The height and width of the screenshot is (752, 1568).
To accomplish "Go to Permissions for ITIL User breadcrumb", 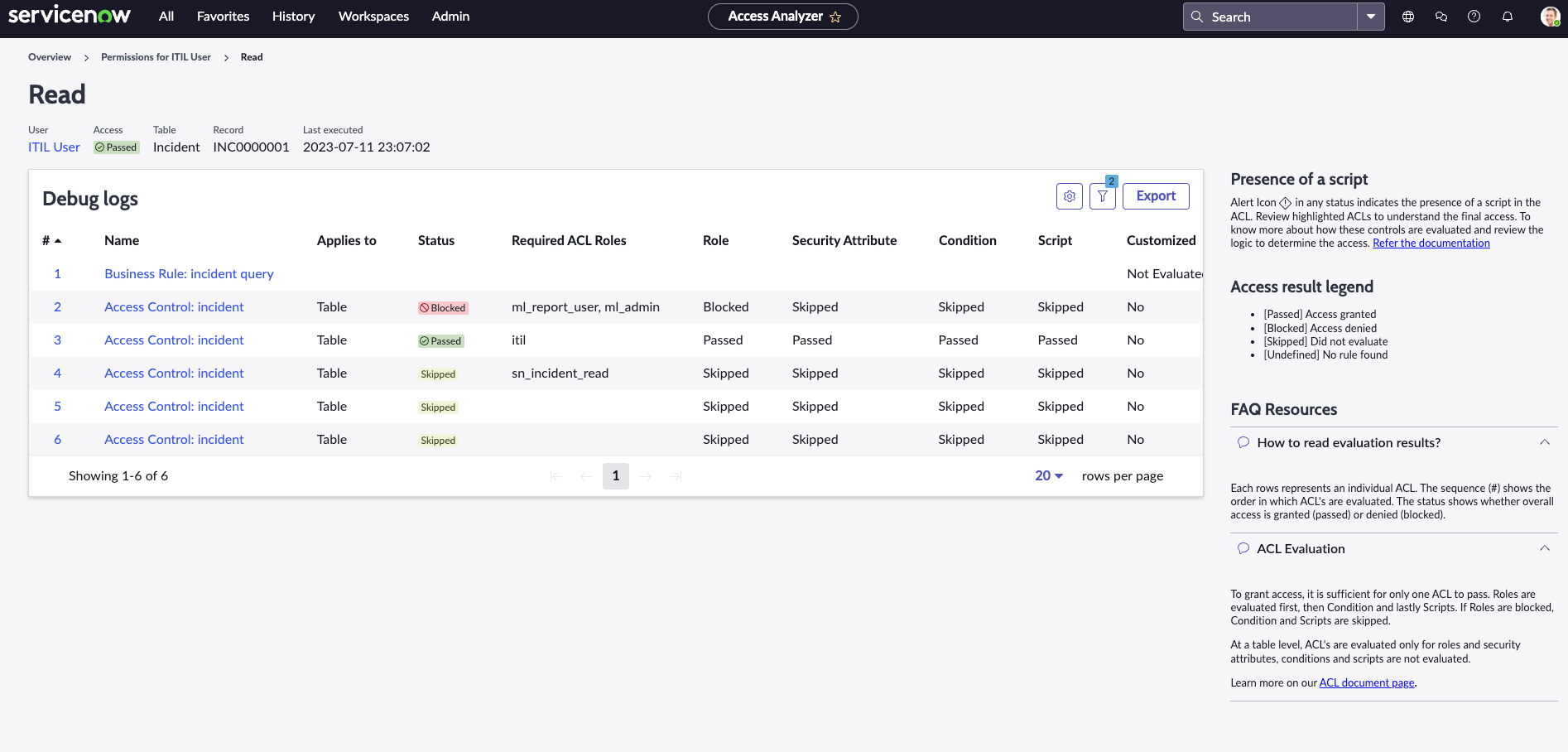I will tap(156, 57).
